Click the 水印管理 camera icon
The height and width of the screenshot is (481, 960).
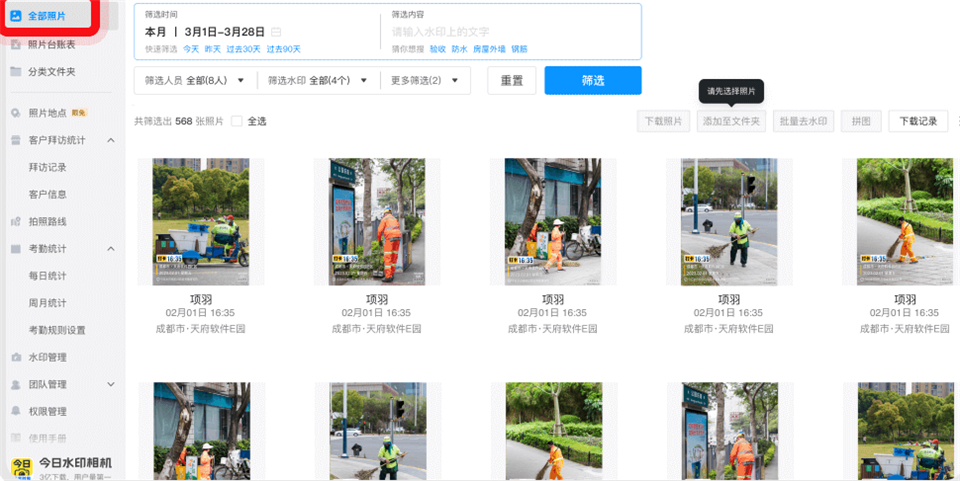16,357
